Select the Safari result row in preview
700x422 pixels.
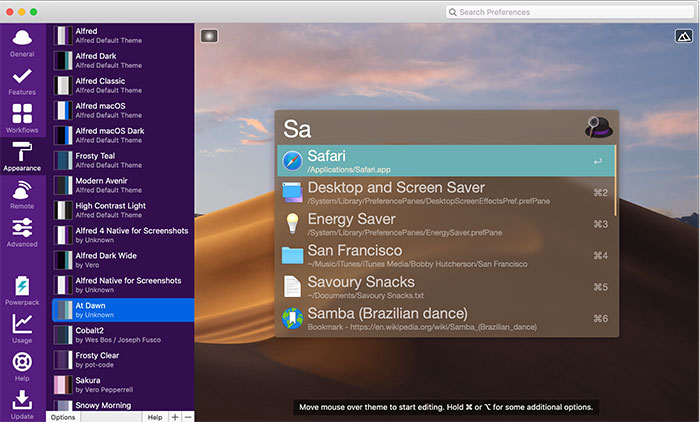point(446,160)
